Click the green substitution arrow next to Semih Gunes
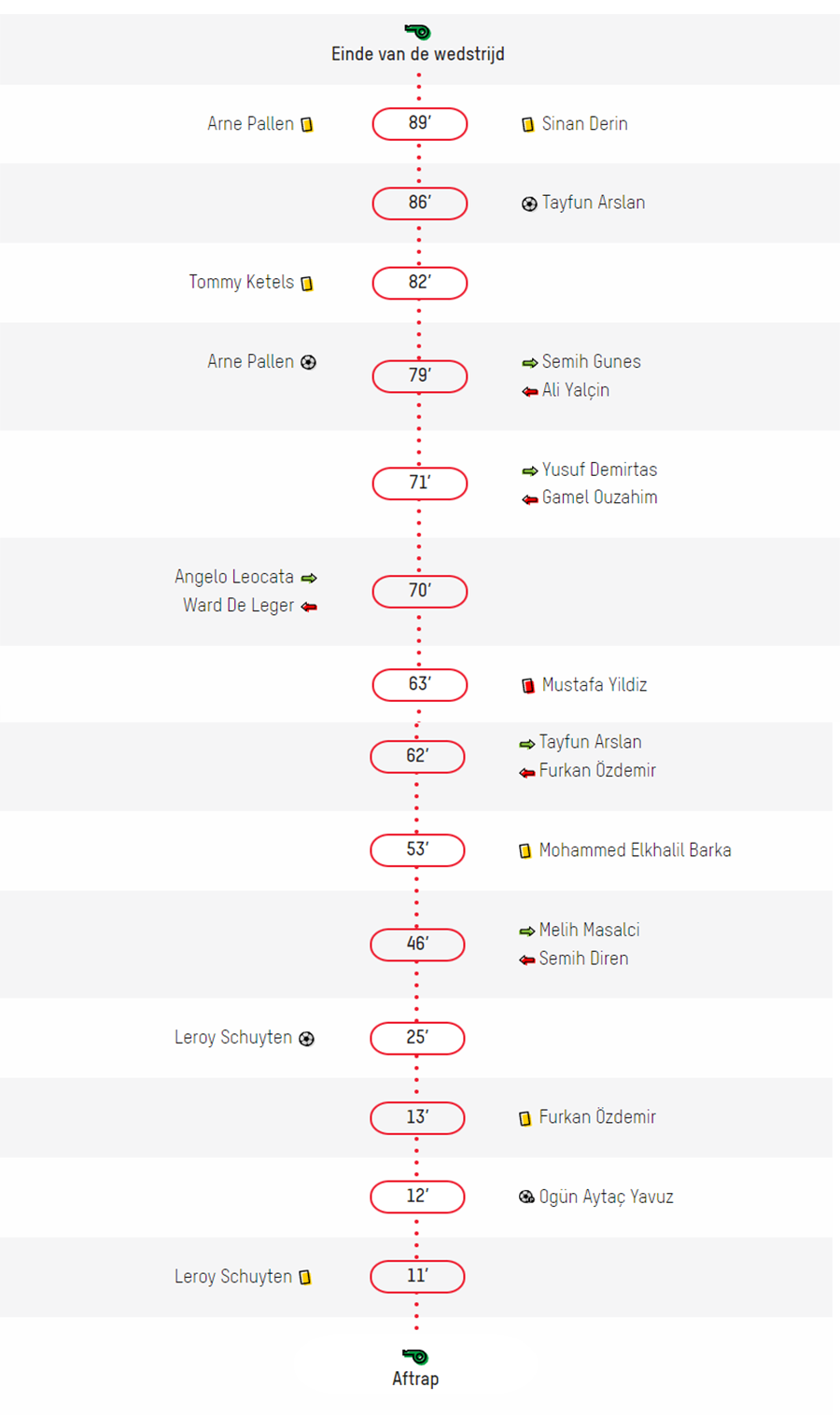 529,362
